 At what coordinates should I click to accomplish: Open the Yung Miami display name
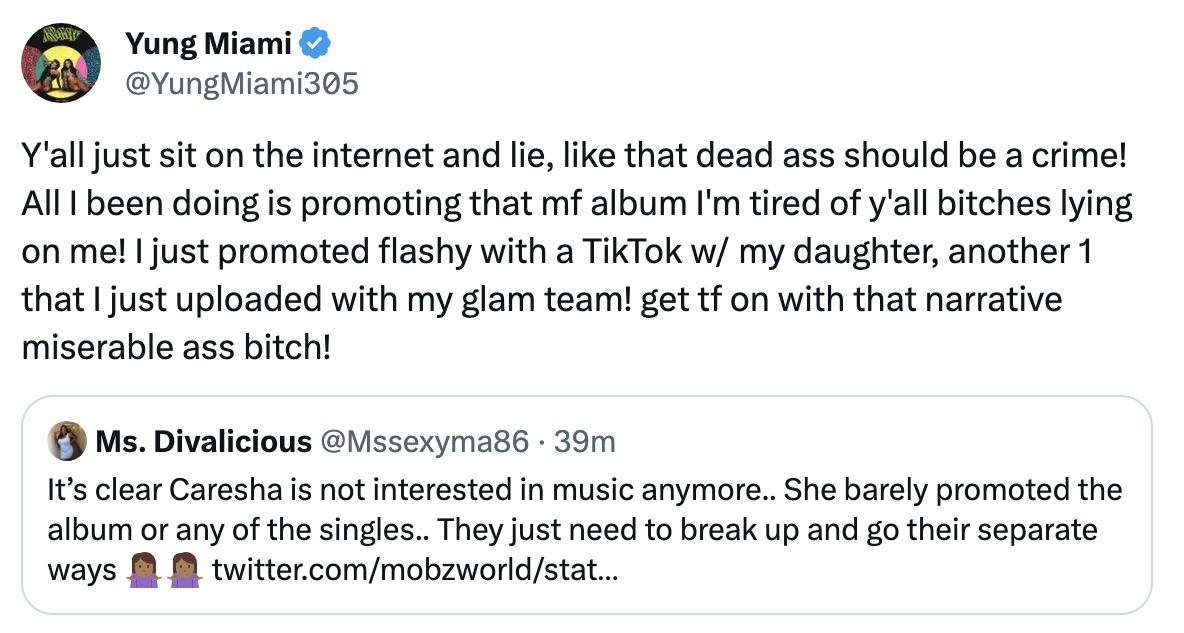point(209,44)
